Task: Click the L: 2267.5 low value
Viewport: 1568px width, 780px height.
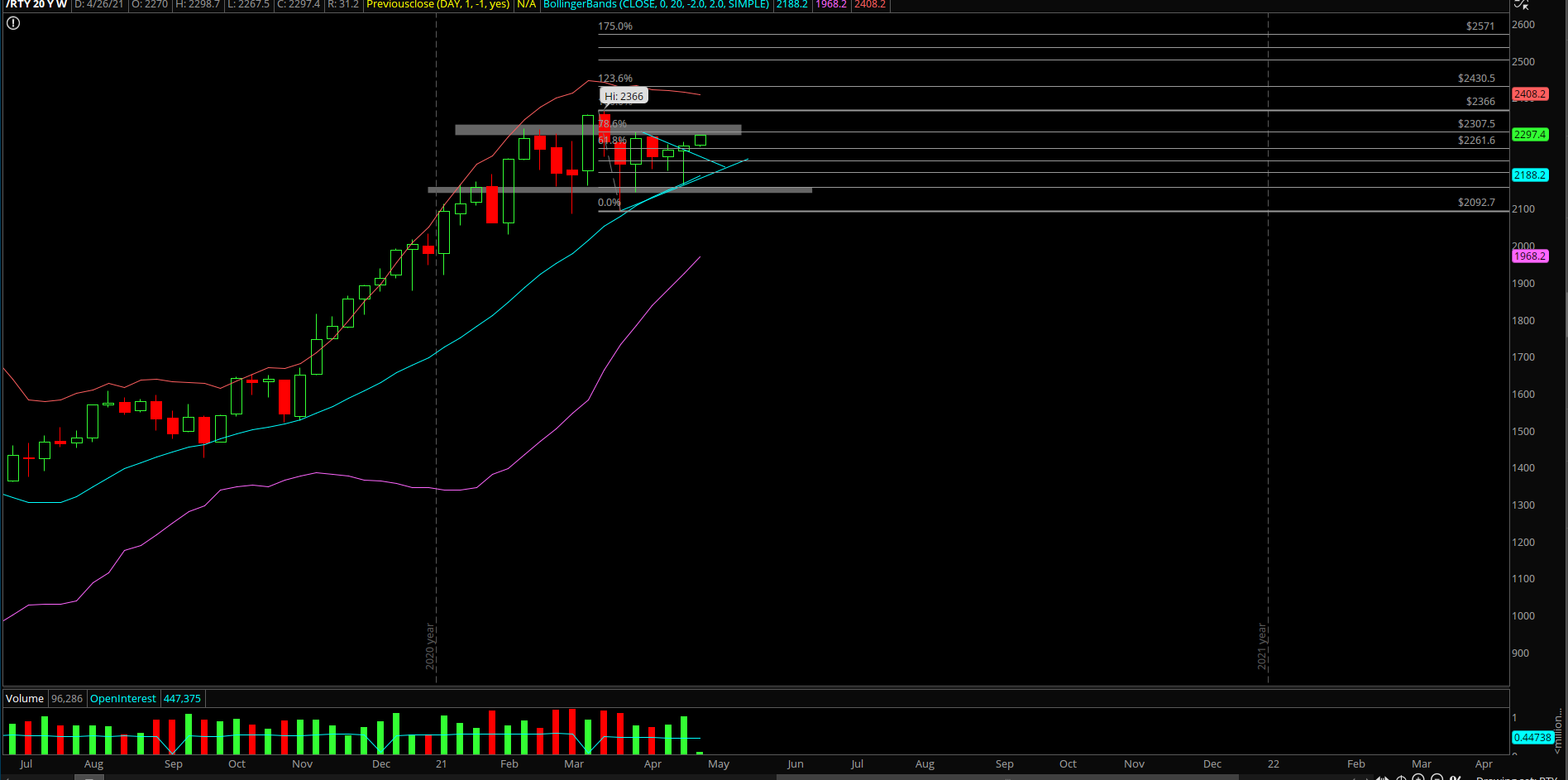Action: [x=248, y=4]
